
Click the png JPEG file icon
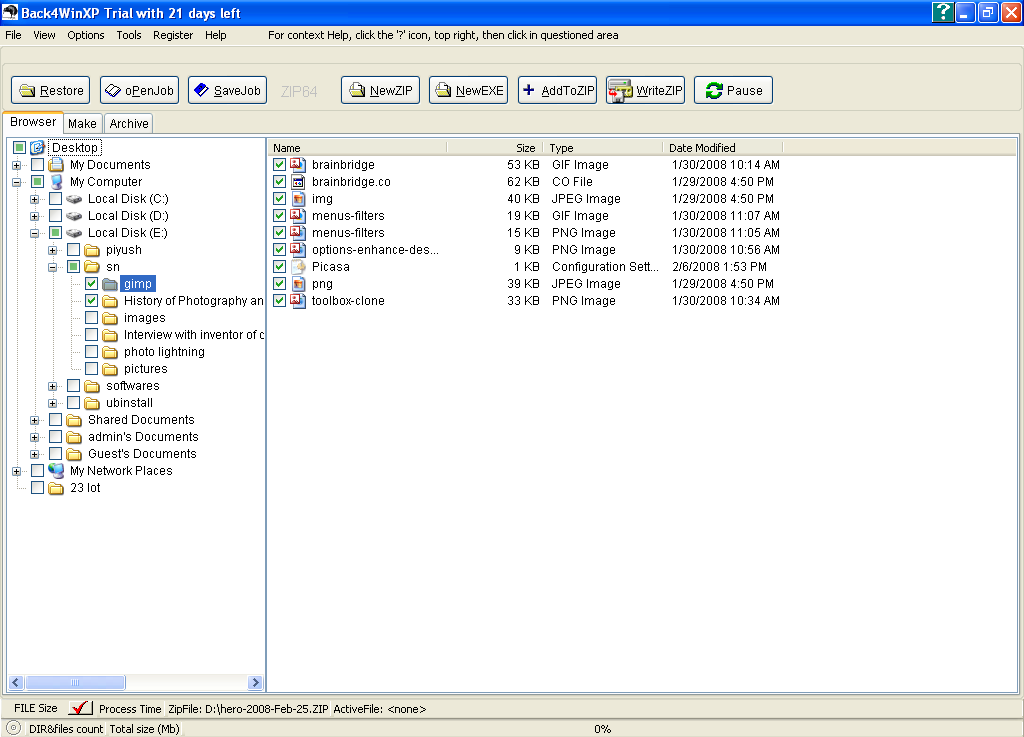coord(298,283)
